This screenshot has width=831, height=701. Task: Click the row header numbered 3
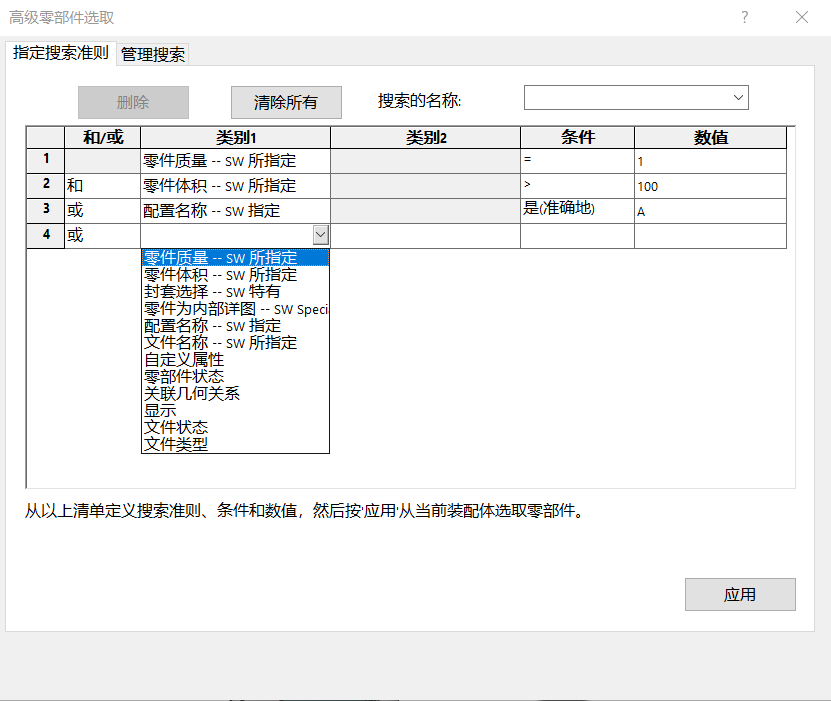[x=45, y=210]
